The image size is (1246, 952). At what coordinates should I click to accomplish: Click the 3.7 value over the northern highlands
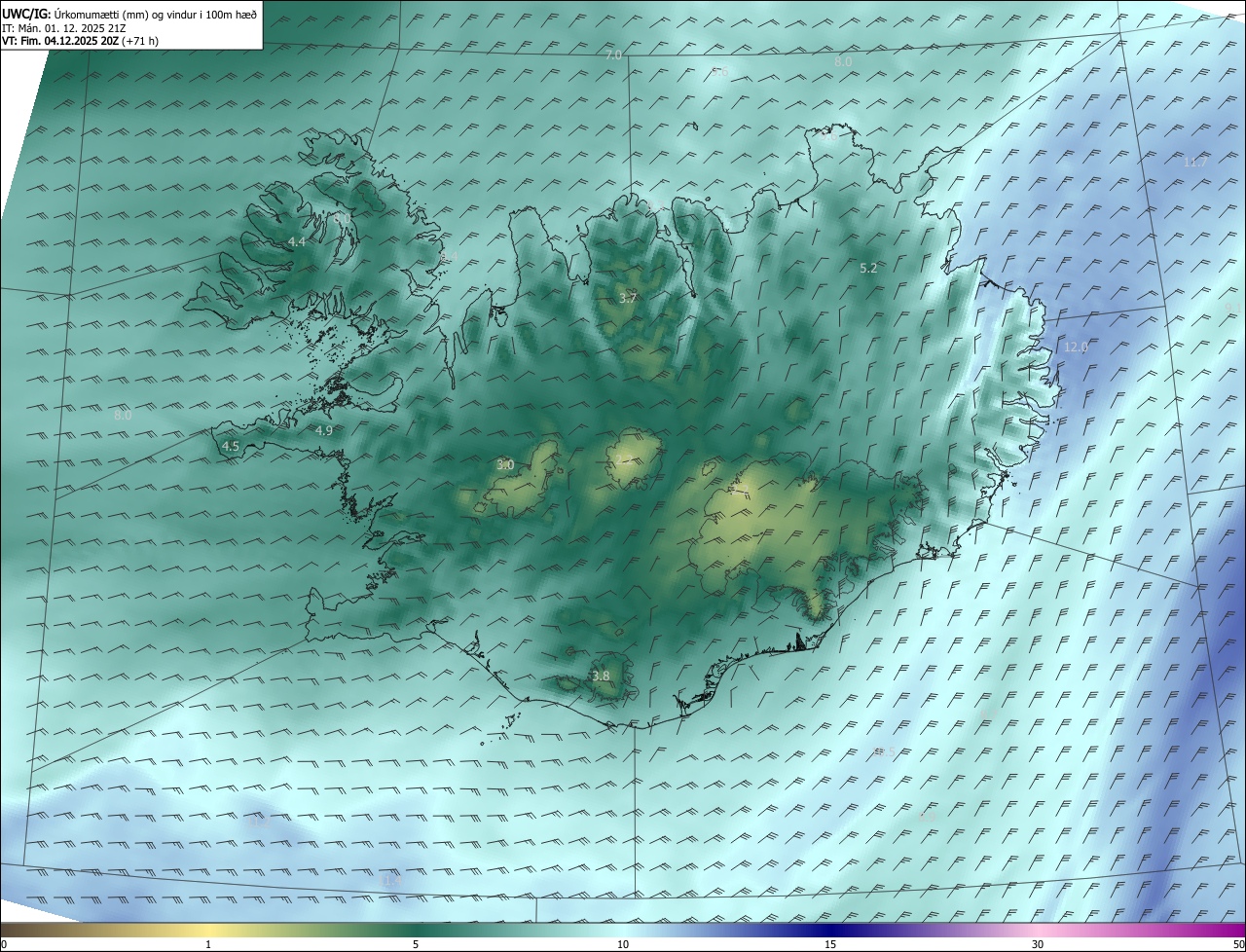pos(628,299)
